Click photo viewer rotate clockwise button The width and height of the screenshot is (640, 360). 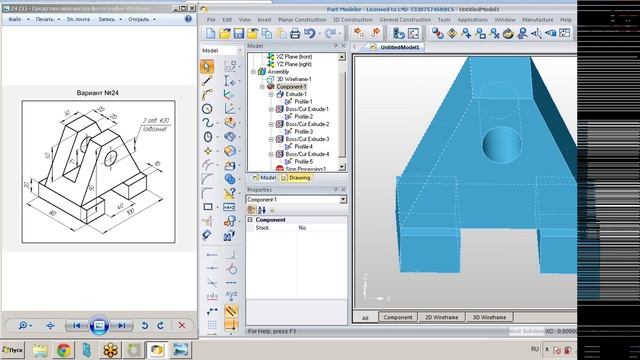pos(160,325)
